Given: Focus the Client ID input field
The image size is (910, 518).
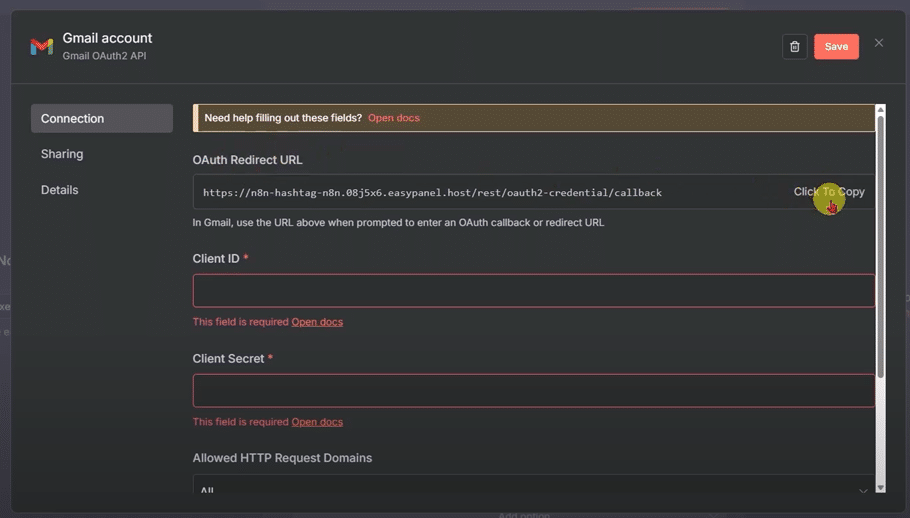Looking at the screenshot, I should pos(533,291).
